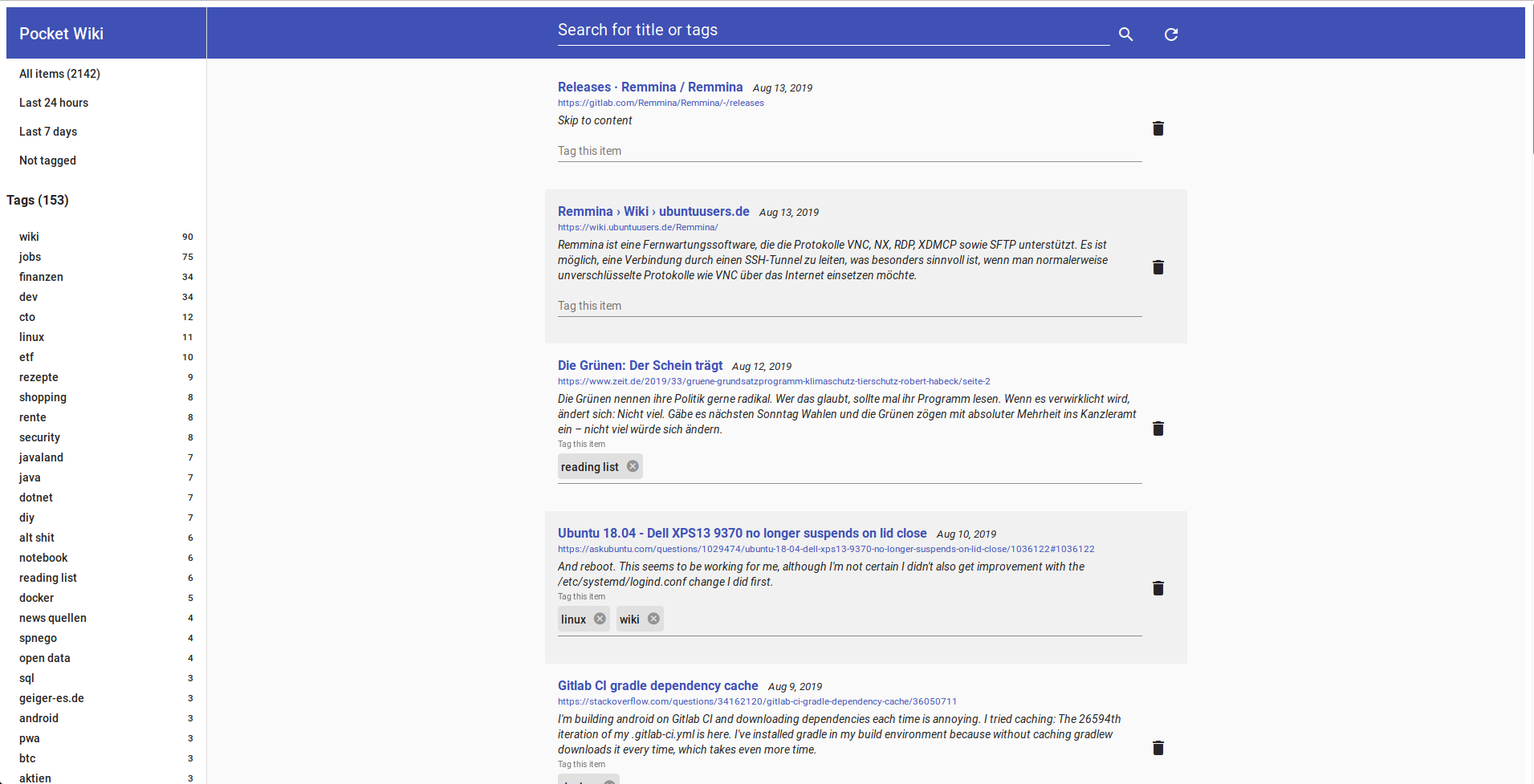
Task: Select the rezepte tag
Action: point(106,377)
